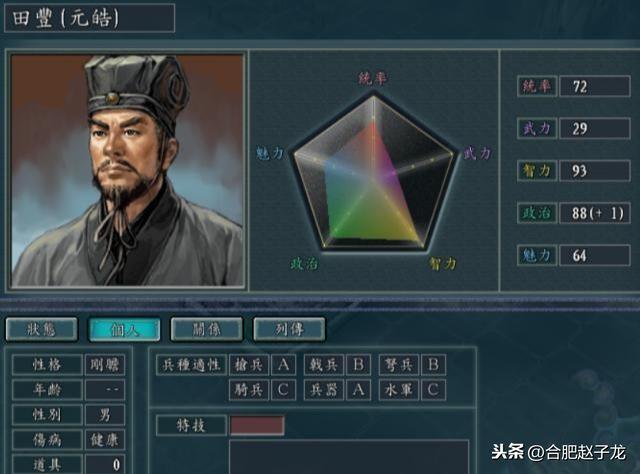Select the 智力 stat label

pos(537,171)
